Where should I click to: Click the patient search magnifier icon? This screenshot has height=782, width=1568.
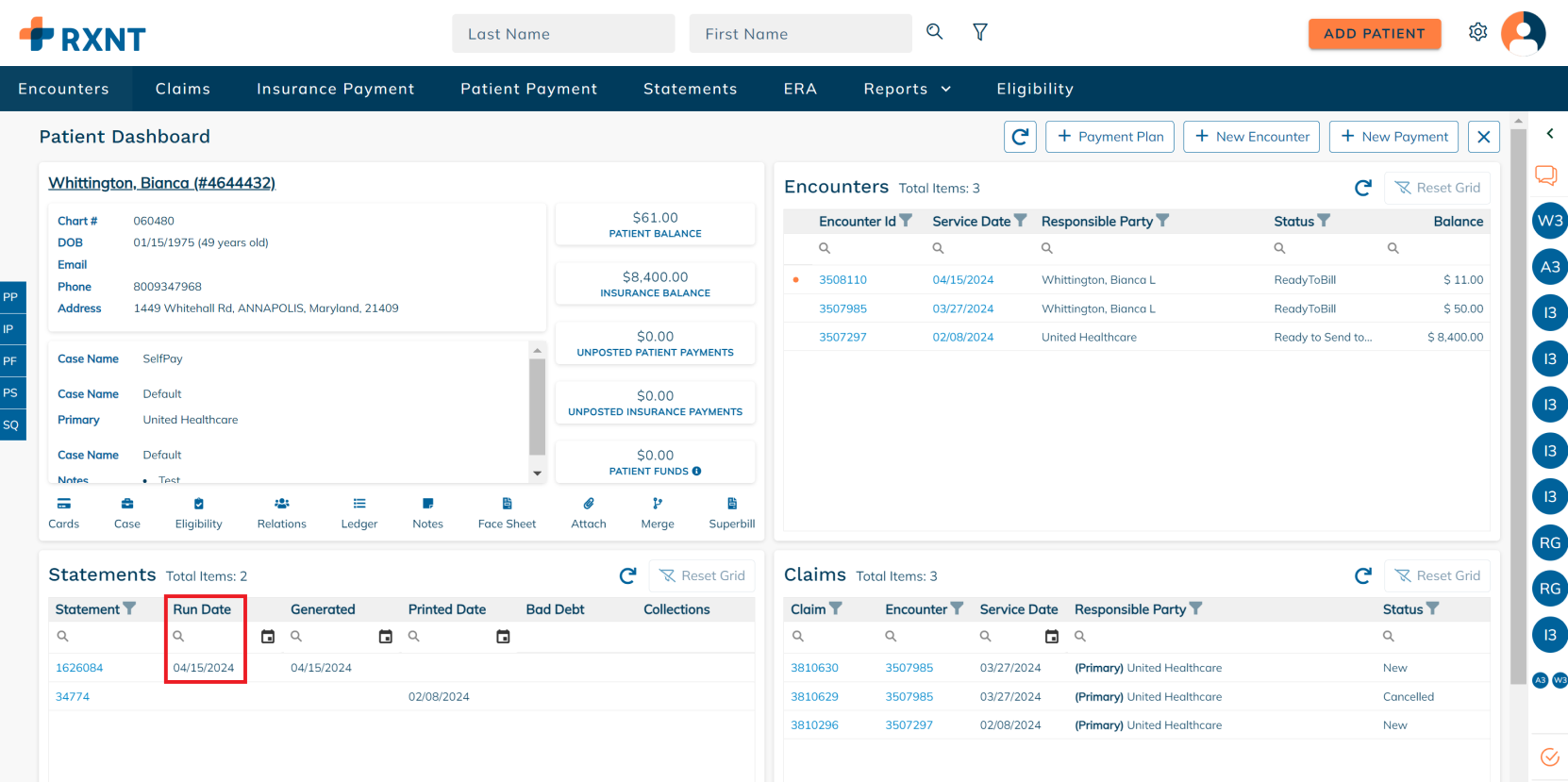pyautogui.click(x=934, y=32)
